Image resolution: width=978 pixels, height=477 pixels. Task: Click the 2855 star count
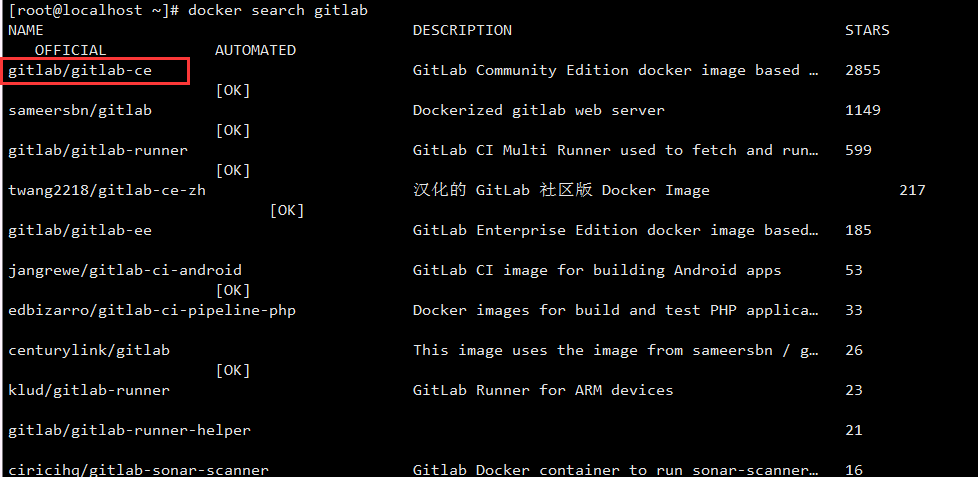click(863, 70)
